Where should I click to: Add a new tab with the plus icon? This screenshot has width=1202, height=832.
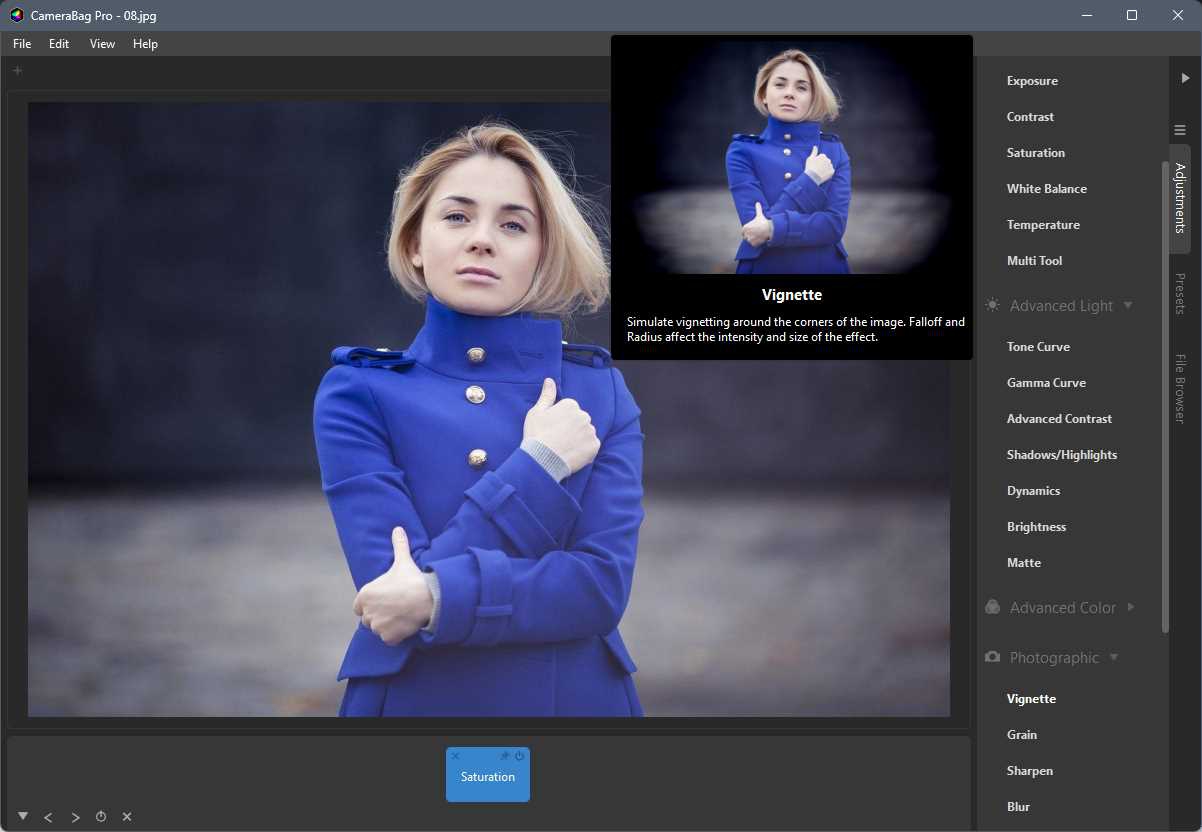pos(17,70)
